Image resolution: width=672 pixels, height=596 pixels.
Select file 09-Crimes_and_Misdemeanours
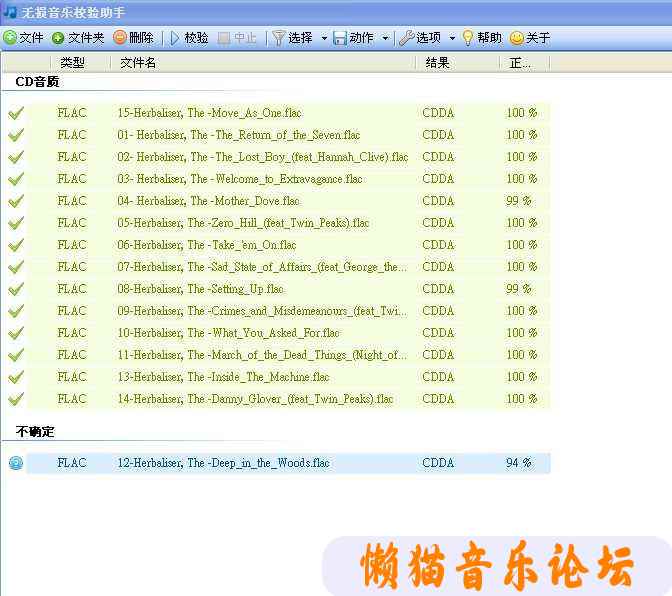click(262, 311)
